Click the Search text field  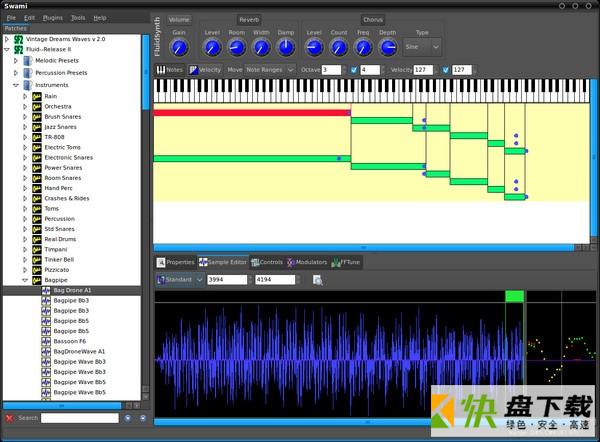click(x=80, y=418)
